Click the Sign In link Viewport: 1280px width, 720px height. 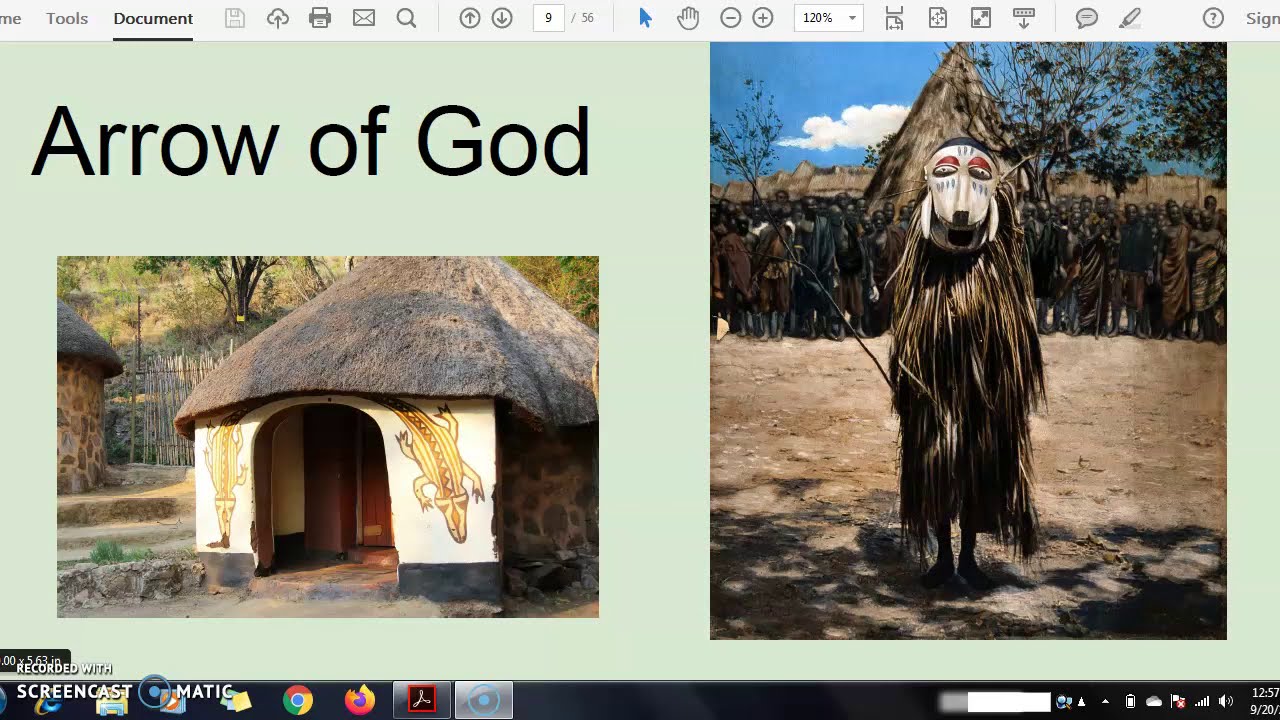(1262, 18)
